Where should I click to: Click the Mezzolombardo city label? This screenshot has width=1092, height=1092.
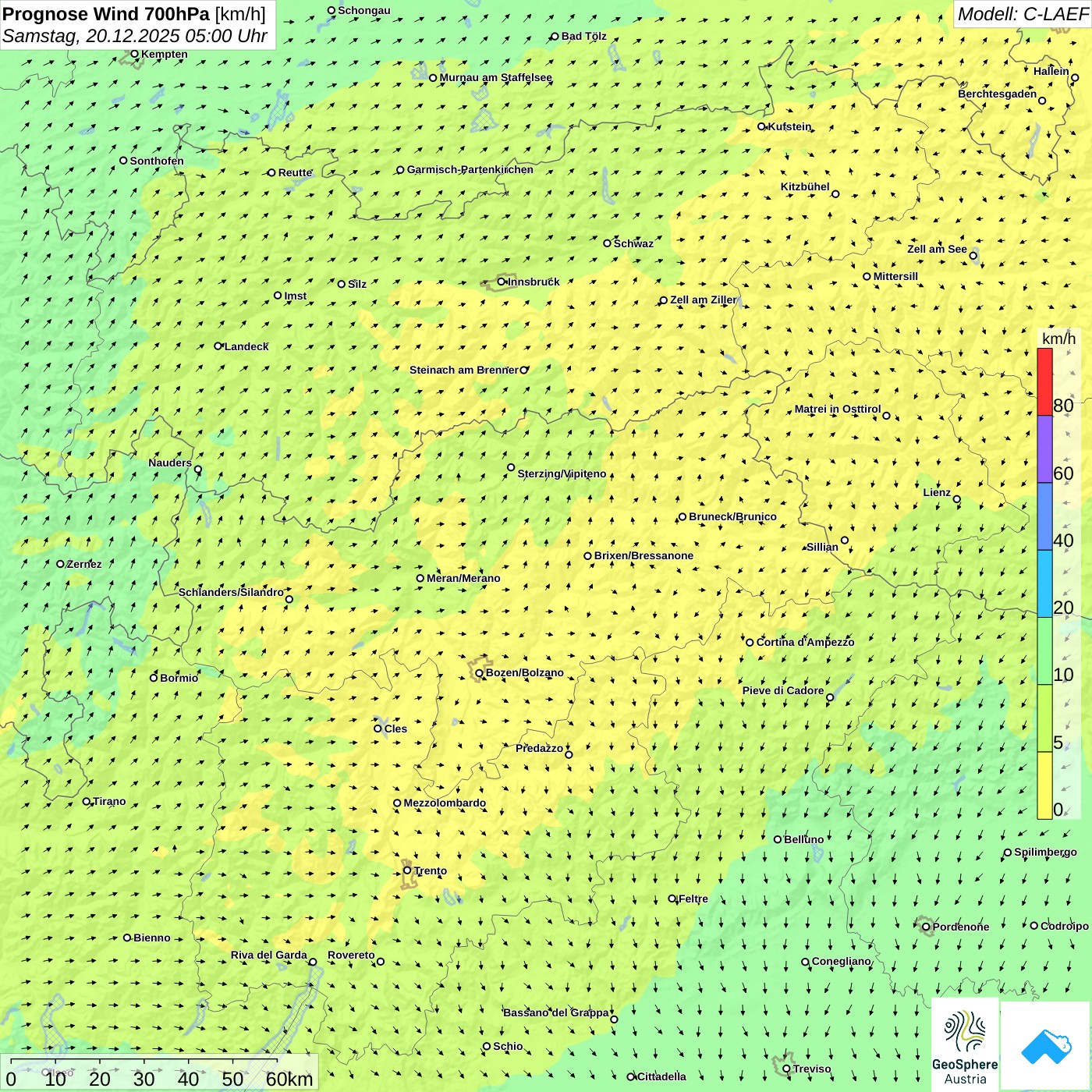[x=445, y=803]
